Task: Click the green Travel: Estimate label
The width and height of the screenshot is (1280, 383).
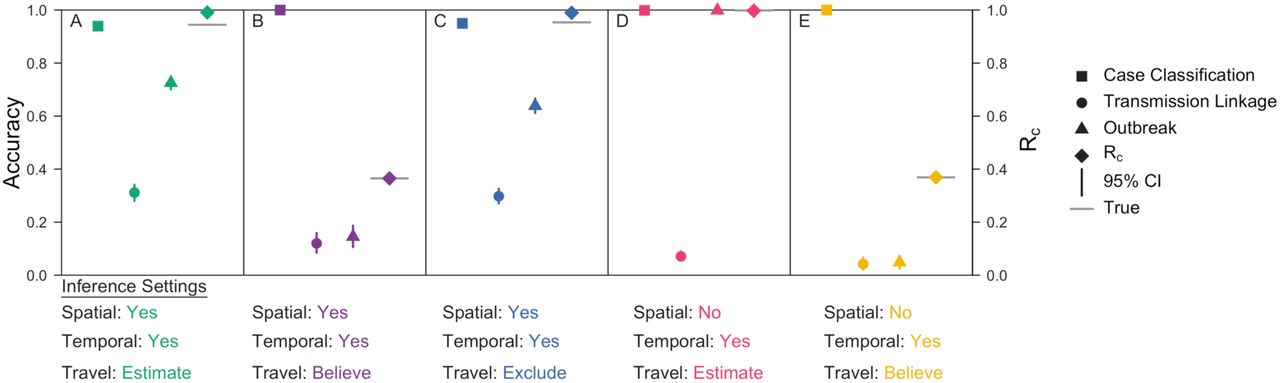Action: click(127, 372)
